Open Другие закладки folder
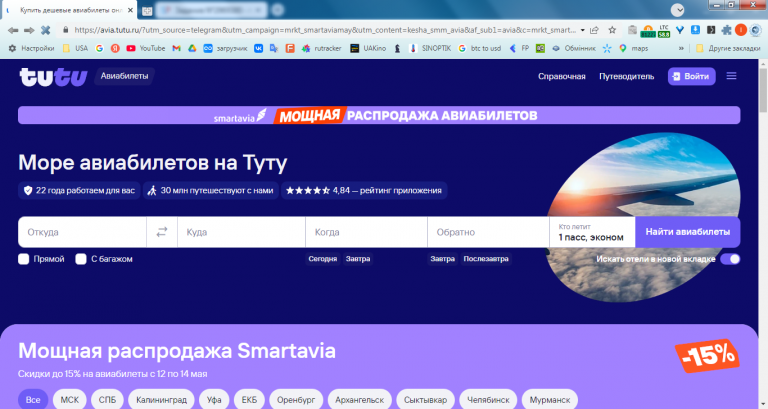This screenshot has height=409, width=768. (x=728, y=48)
